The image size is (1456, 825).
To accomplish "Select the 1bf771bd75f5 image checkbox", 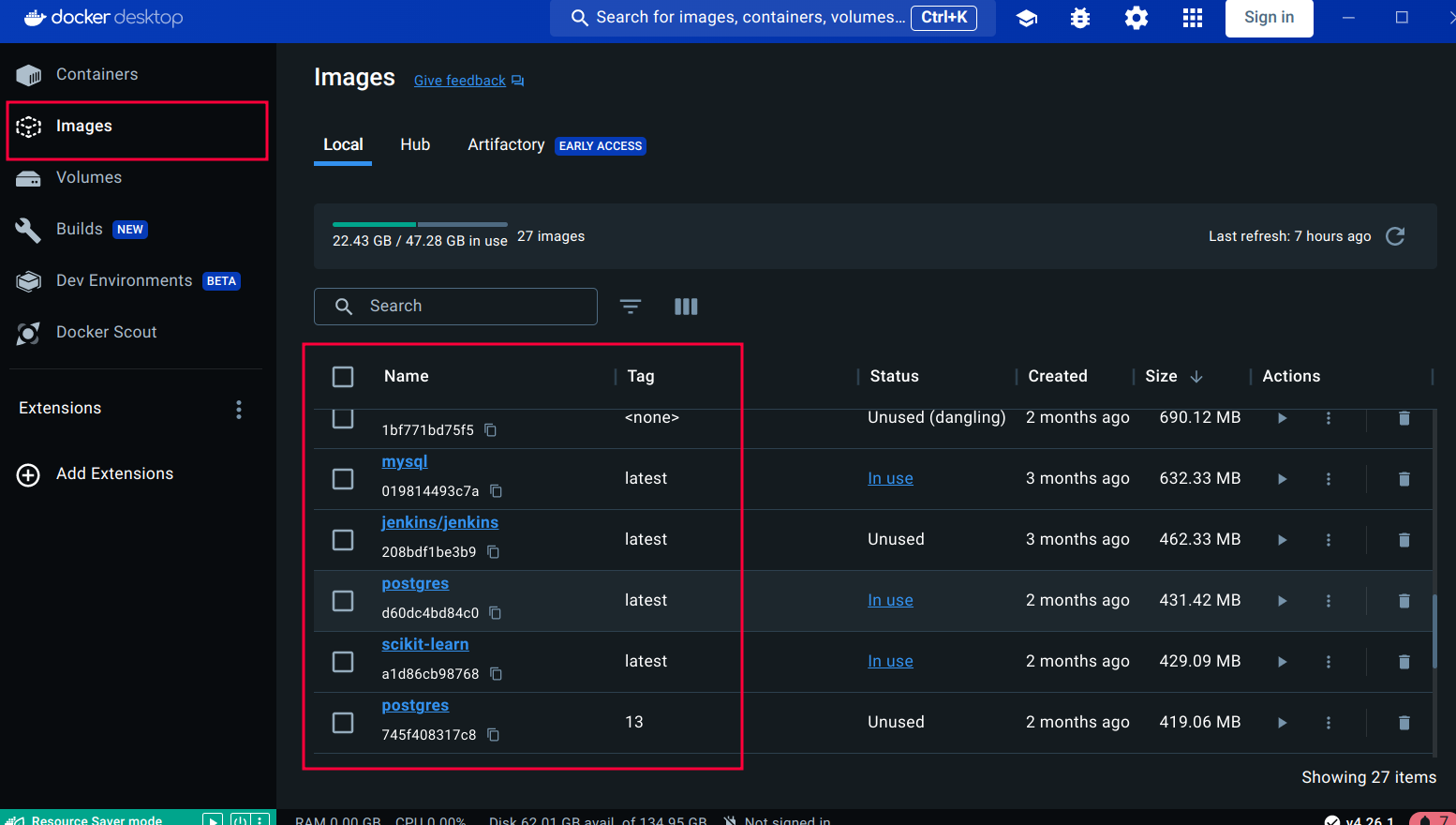I will [343, 418].
